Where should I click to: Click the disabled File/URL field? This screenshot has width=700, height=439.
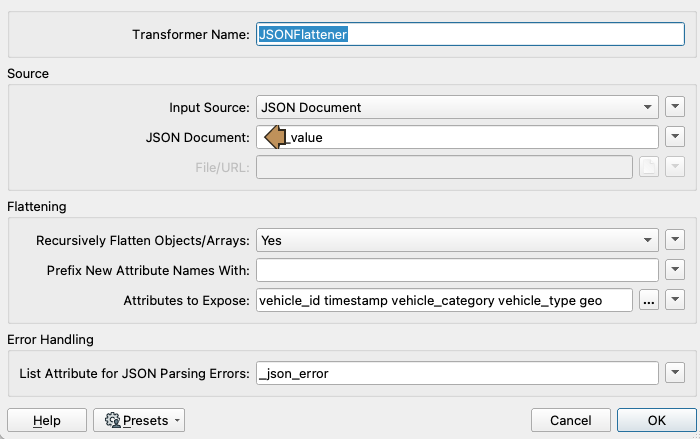[444, 167]
